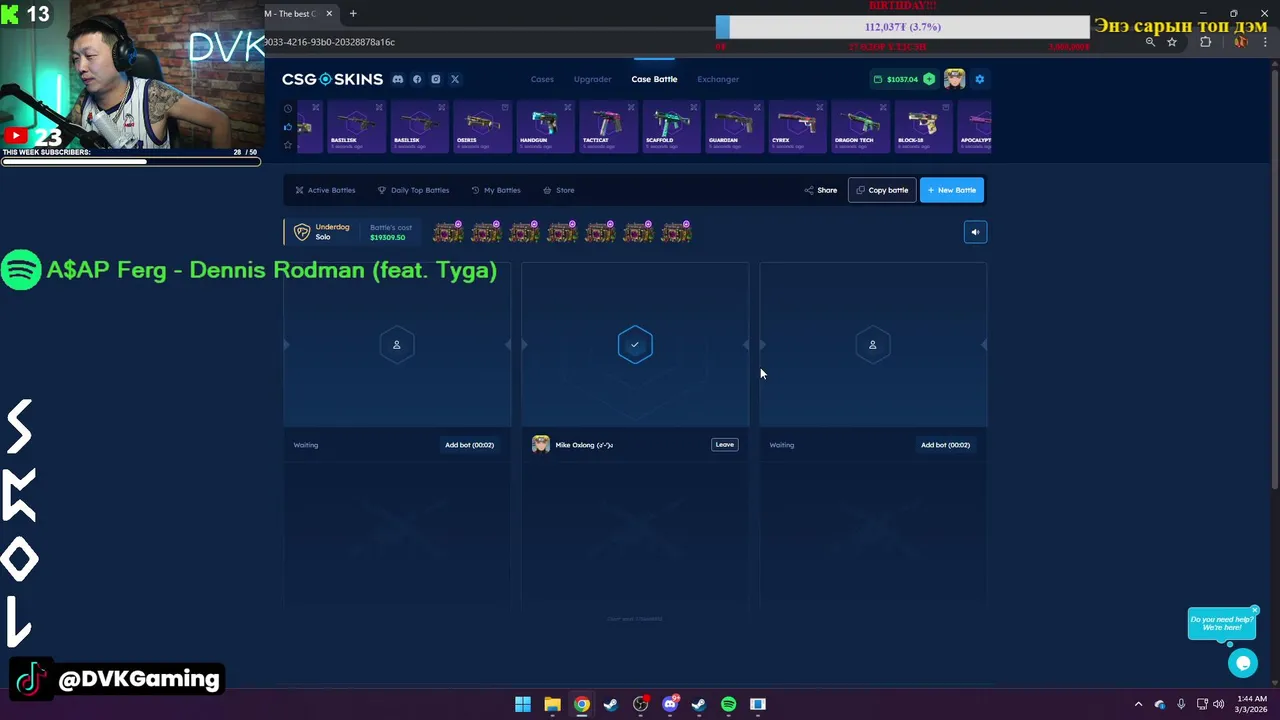Open the live chat support widget
Image resolution: width=1280 pixels, height=720 pixels.
(1243, 662)
